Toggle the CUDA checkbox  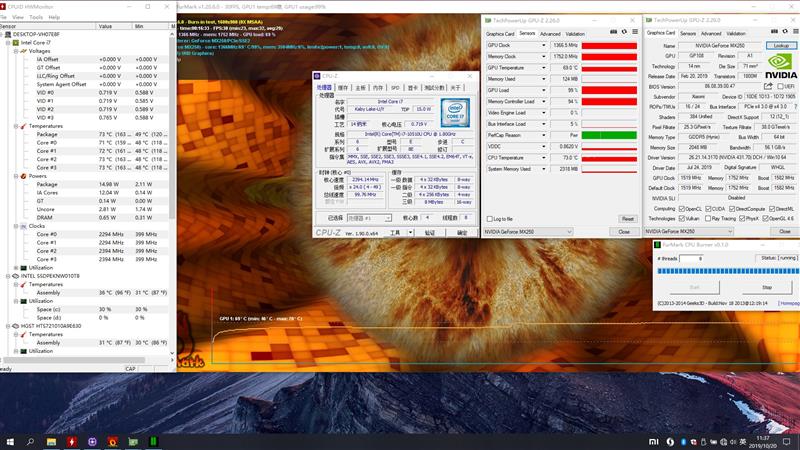pyautogui.click(x=708, y=209)
